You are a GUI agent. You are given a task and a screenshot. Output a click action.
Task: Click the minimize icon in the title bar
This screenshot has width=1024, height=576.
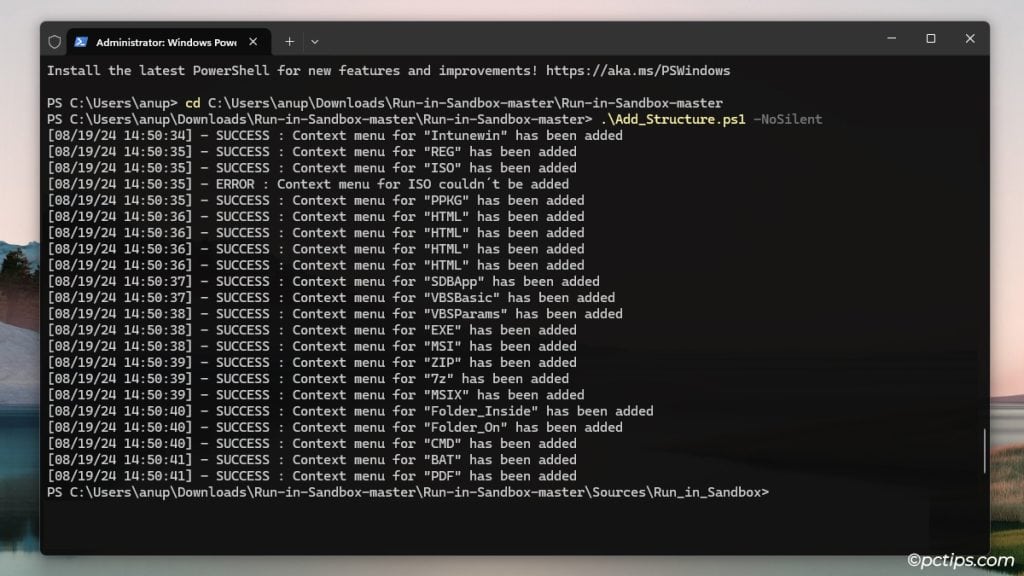click(x=891, y=38)
